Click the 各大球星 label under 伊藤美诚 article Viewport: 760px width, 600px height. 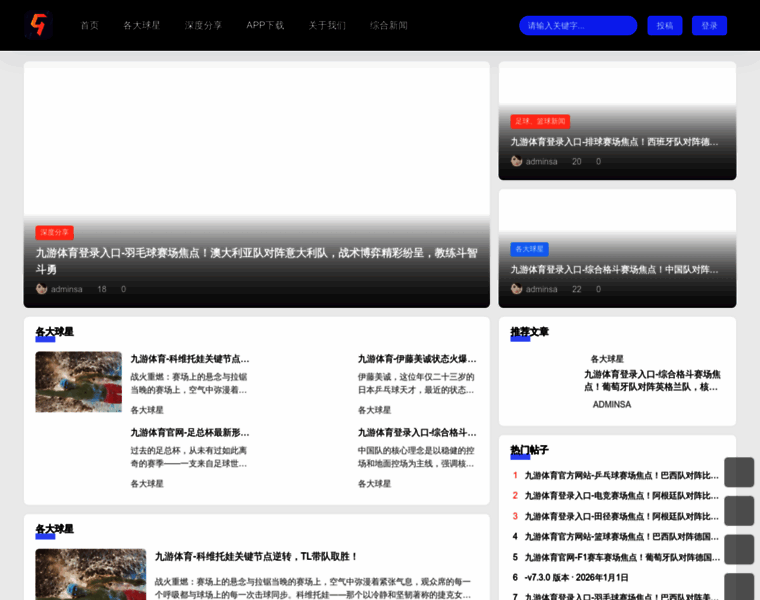pos(374,410)
